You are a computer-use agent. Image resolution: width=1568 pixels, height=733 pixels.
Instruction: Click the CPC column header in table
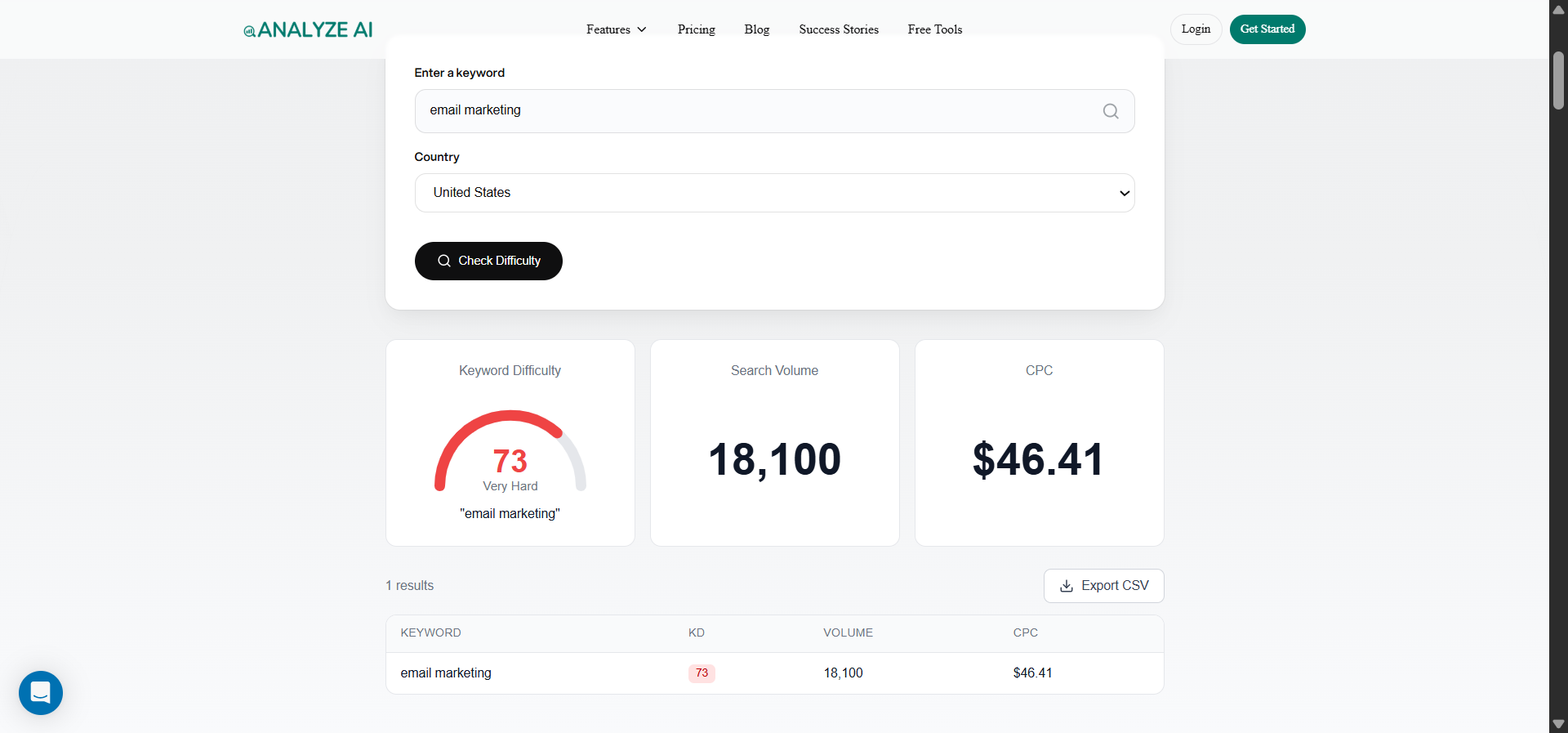pos(1026,632)
